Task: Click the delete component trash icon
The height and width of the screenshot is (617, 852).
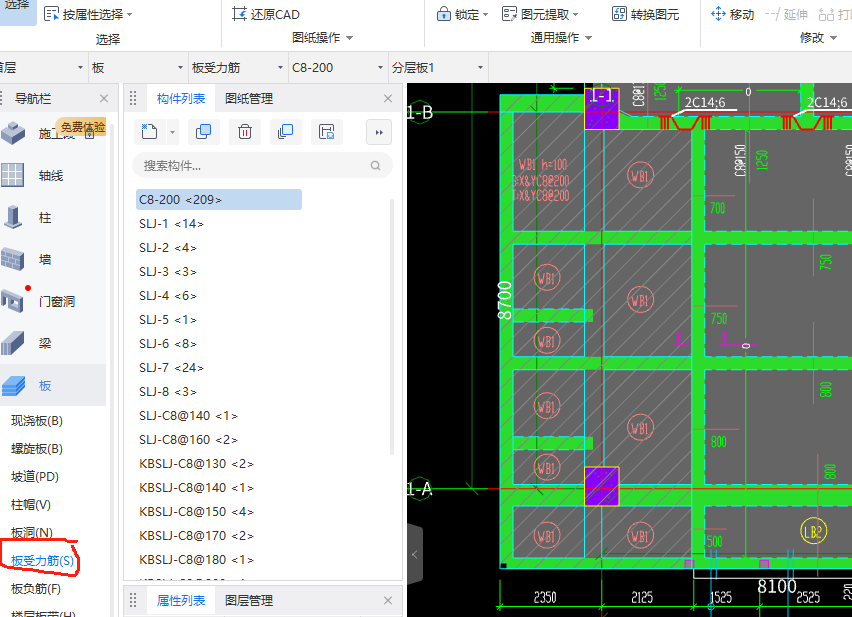Action: [x=245, y=132]
